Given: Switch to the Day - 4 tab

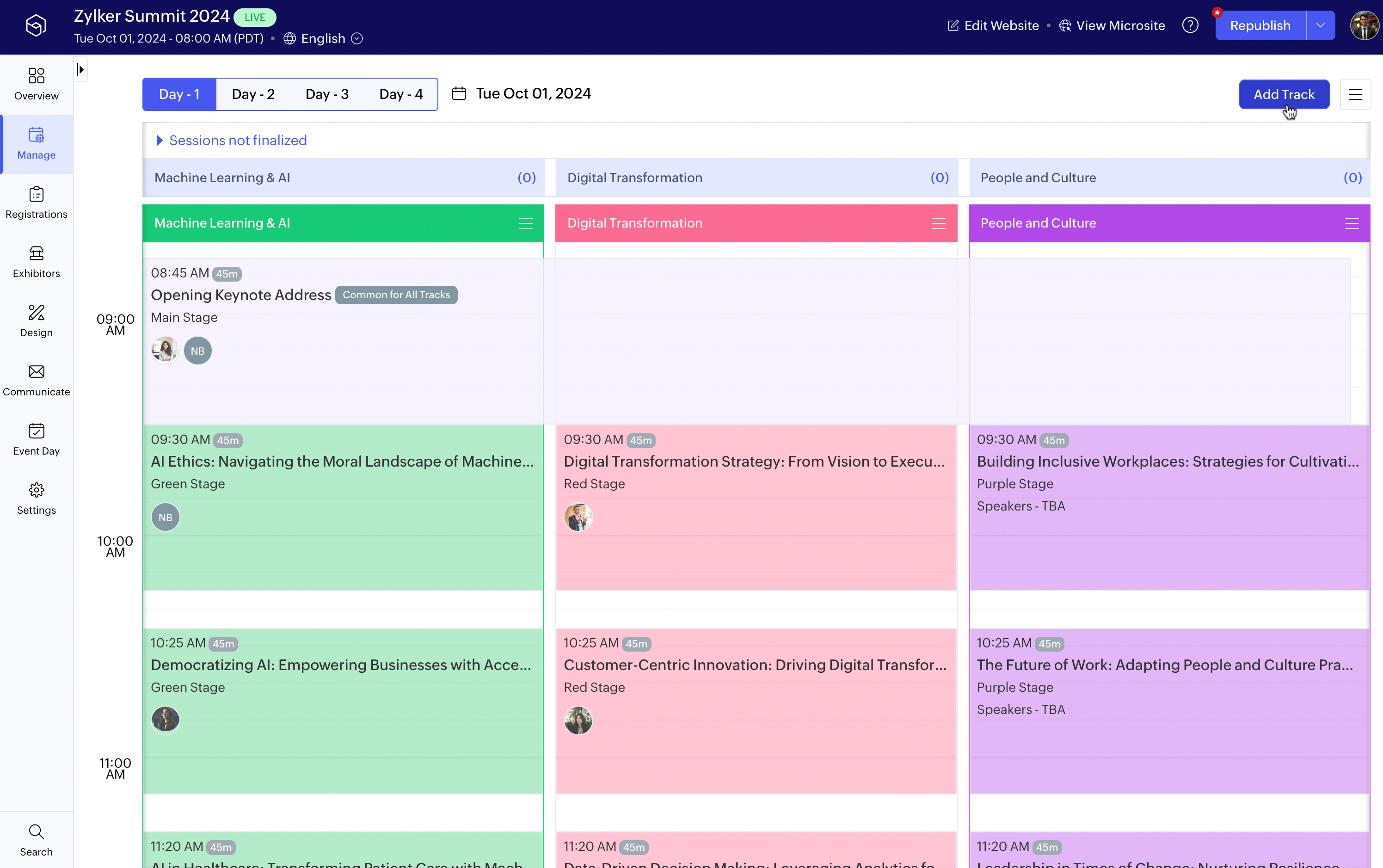Looking at the screenshot, I should click(400, 94).
